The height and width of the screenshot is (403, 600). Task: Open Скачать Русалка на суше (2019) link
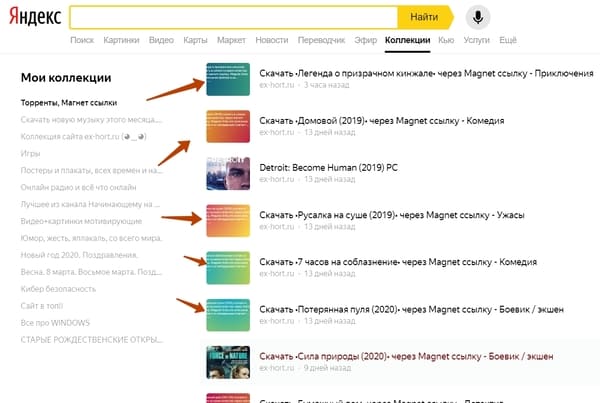tap(391, 215)
